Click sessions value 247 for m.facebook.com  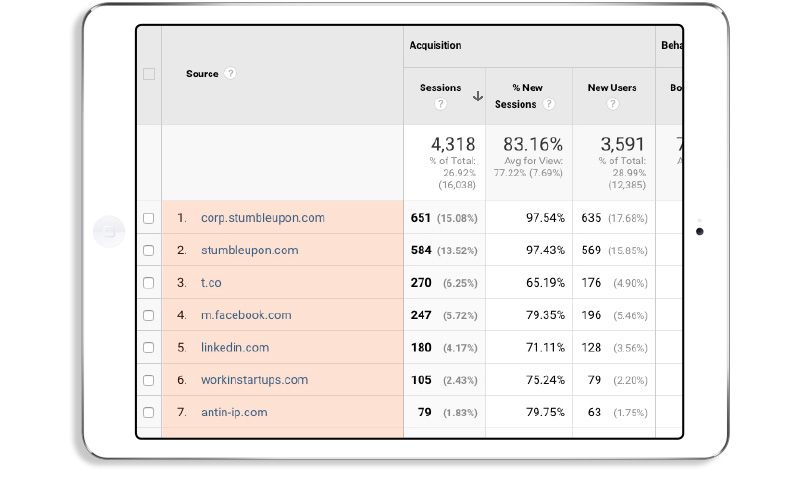pyautogui.click(x=421, y=315)
